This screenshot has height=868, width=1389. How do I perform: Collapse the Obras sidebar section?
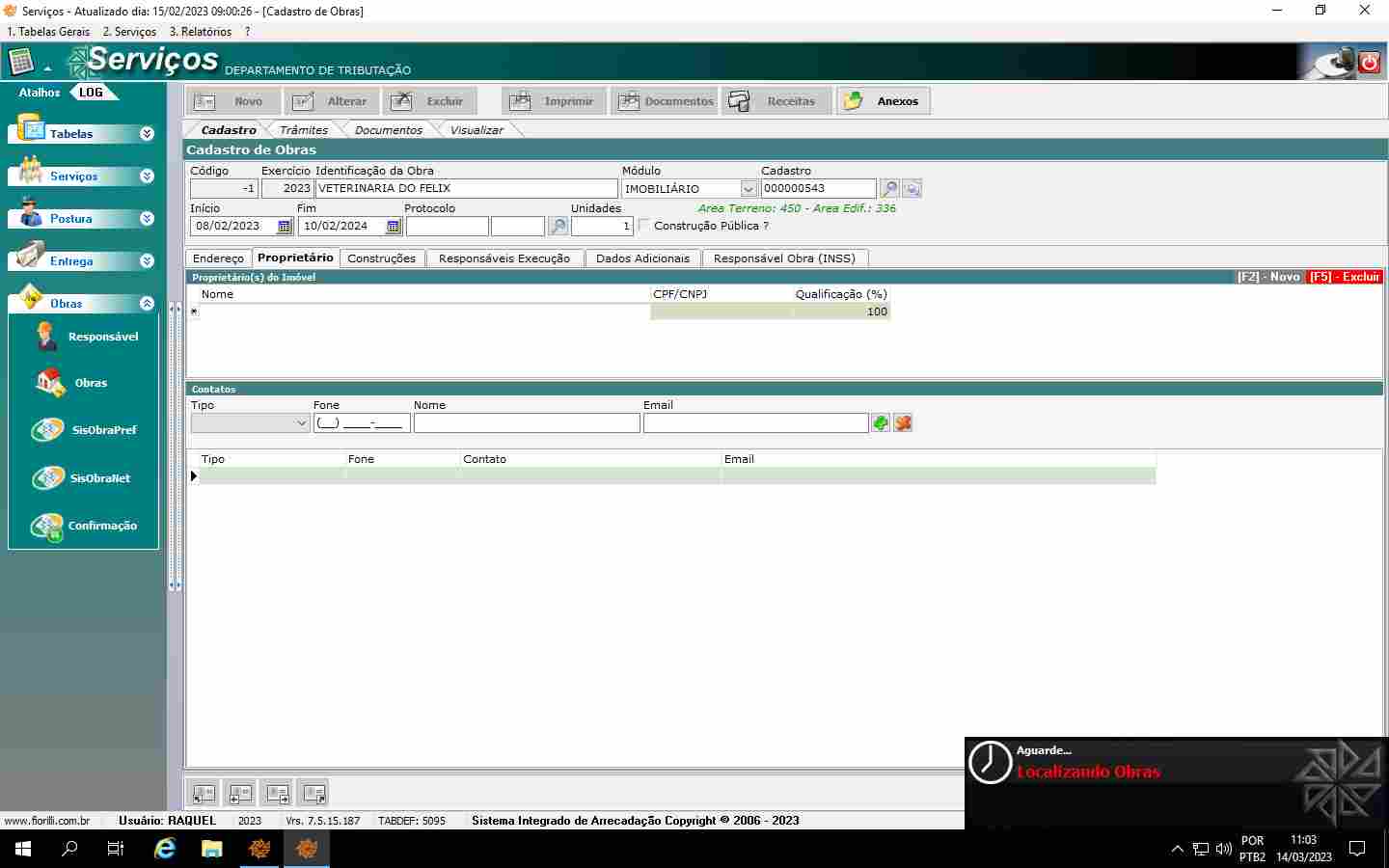147,304
